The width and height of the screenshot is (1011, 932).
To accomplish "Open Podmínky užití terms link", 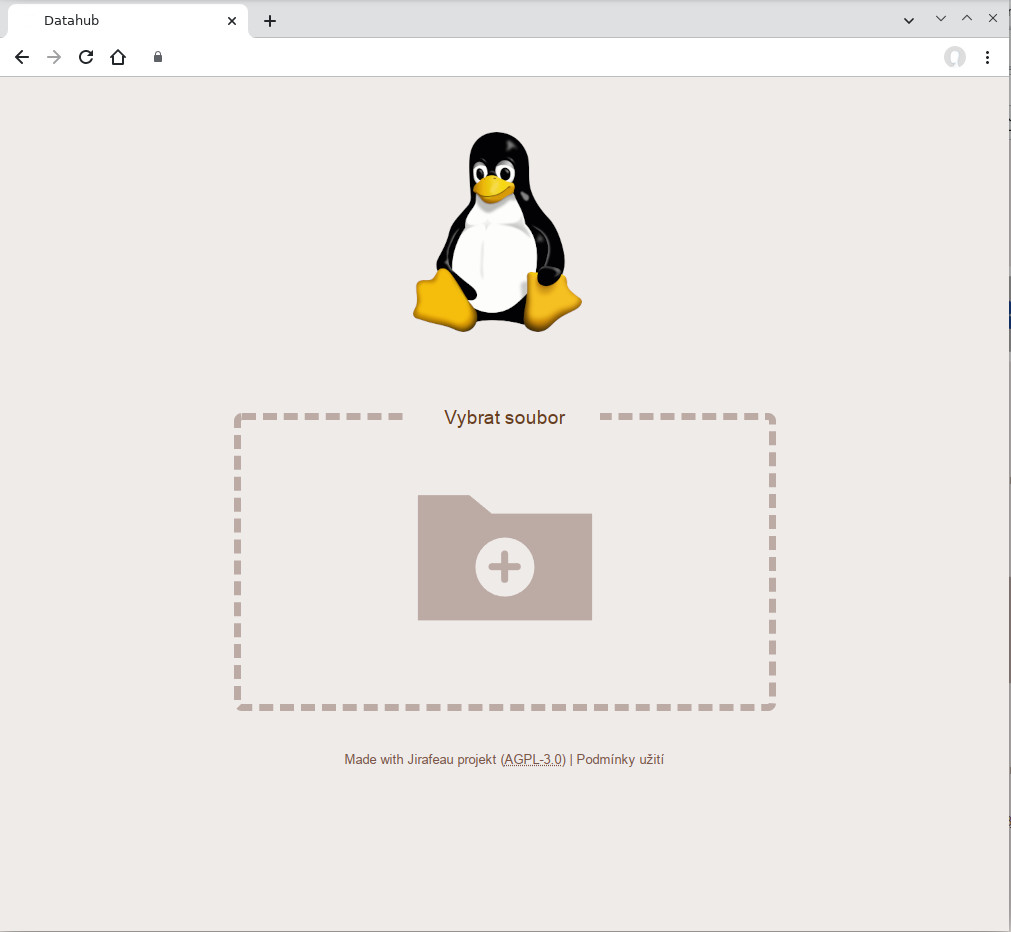I will (620, 759).
